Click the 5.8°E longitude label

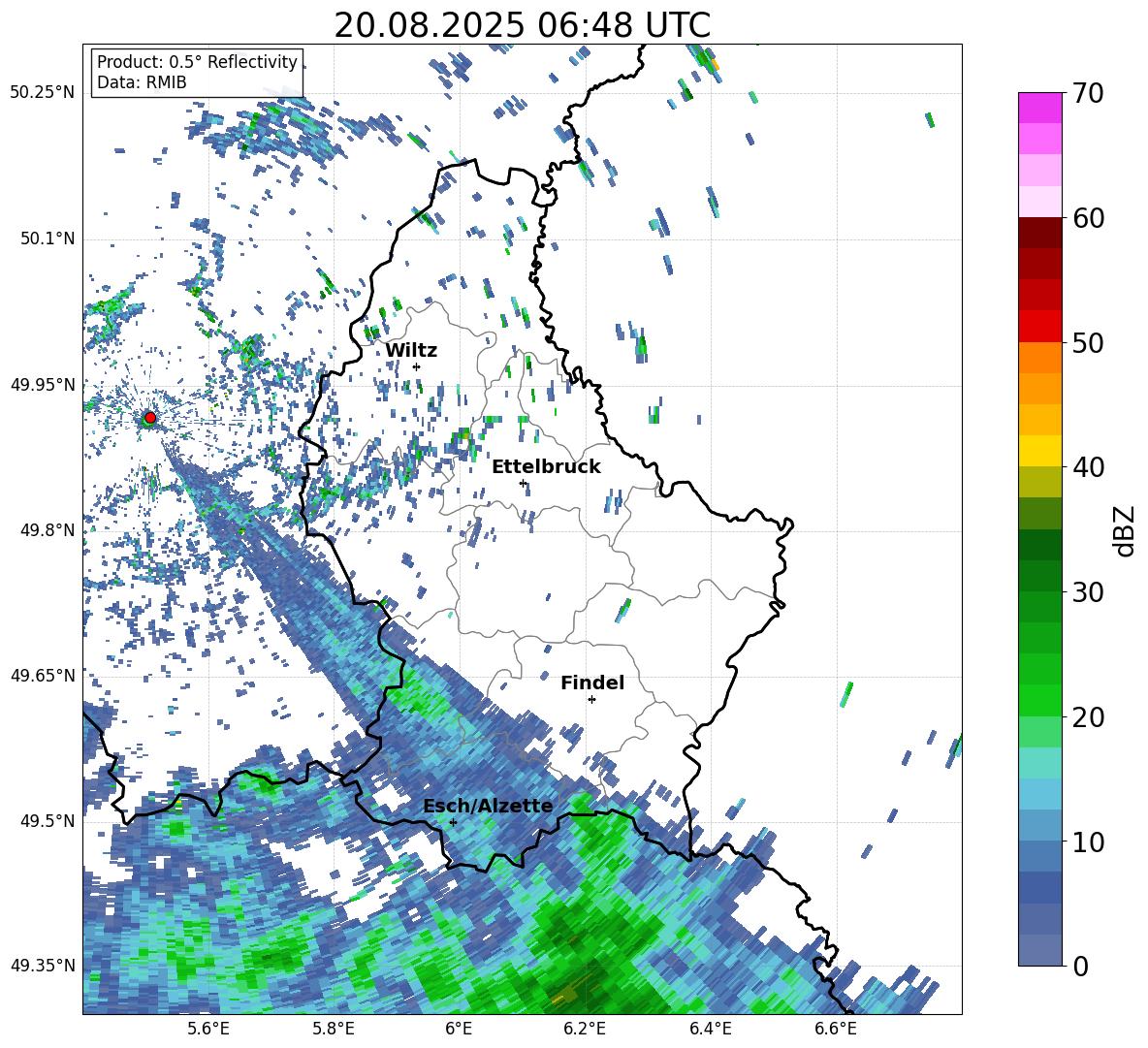pyautogui.click(x=334, y=1030)
